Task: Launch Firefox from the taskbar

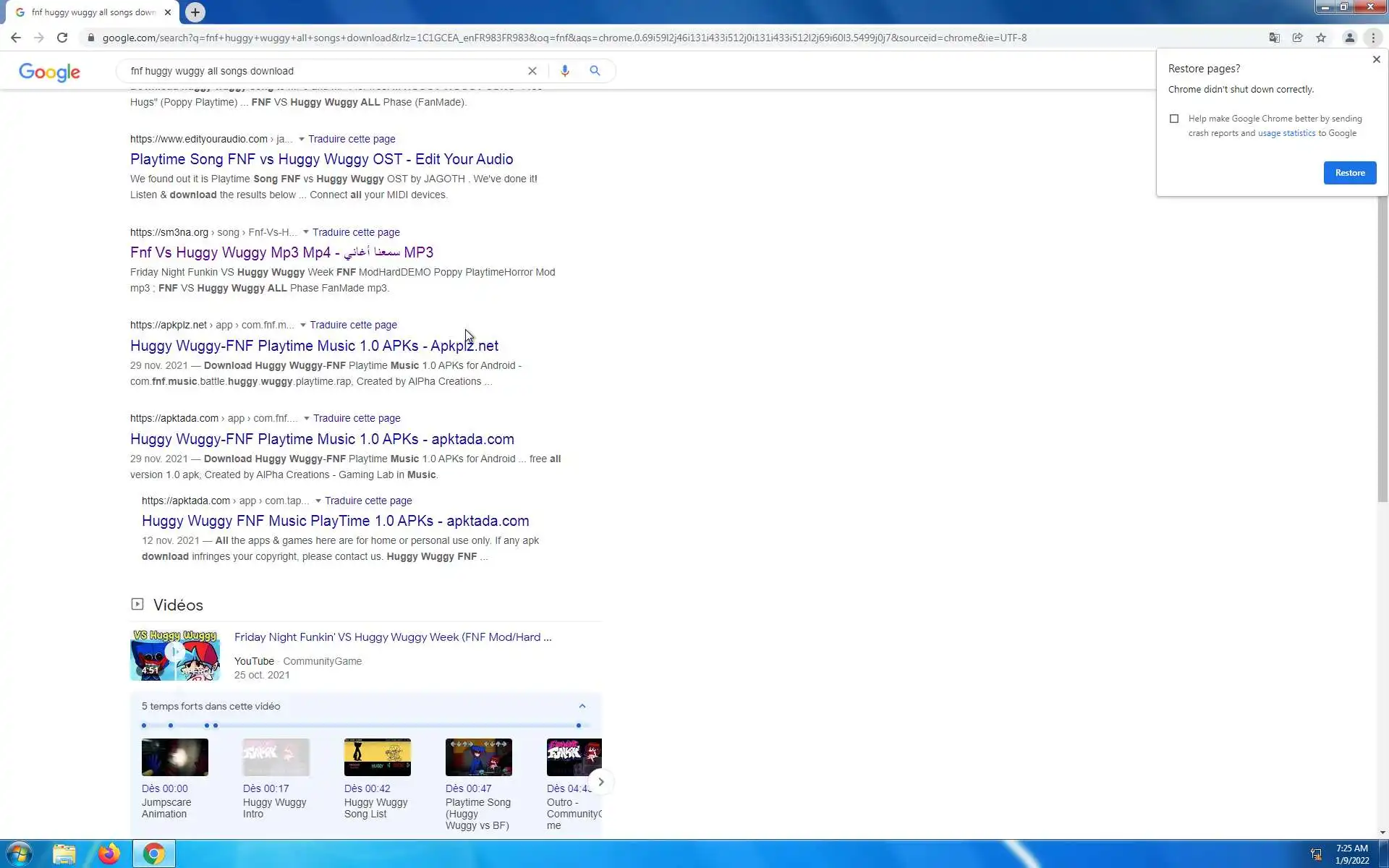Action: (109, 854)
